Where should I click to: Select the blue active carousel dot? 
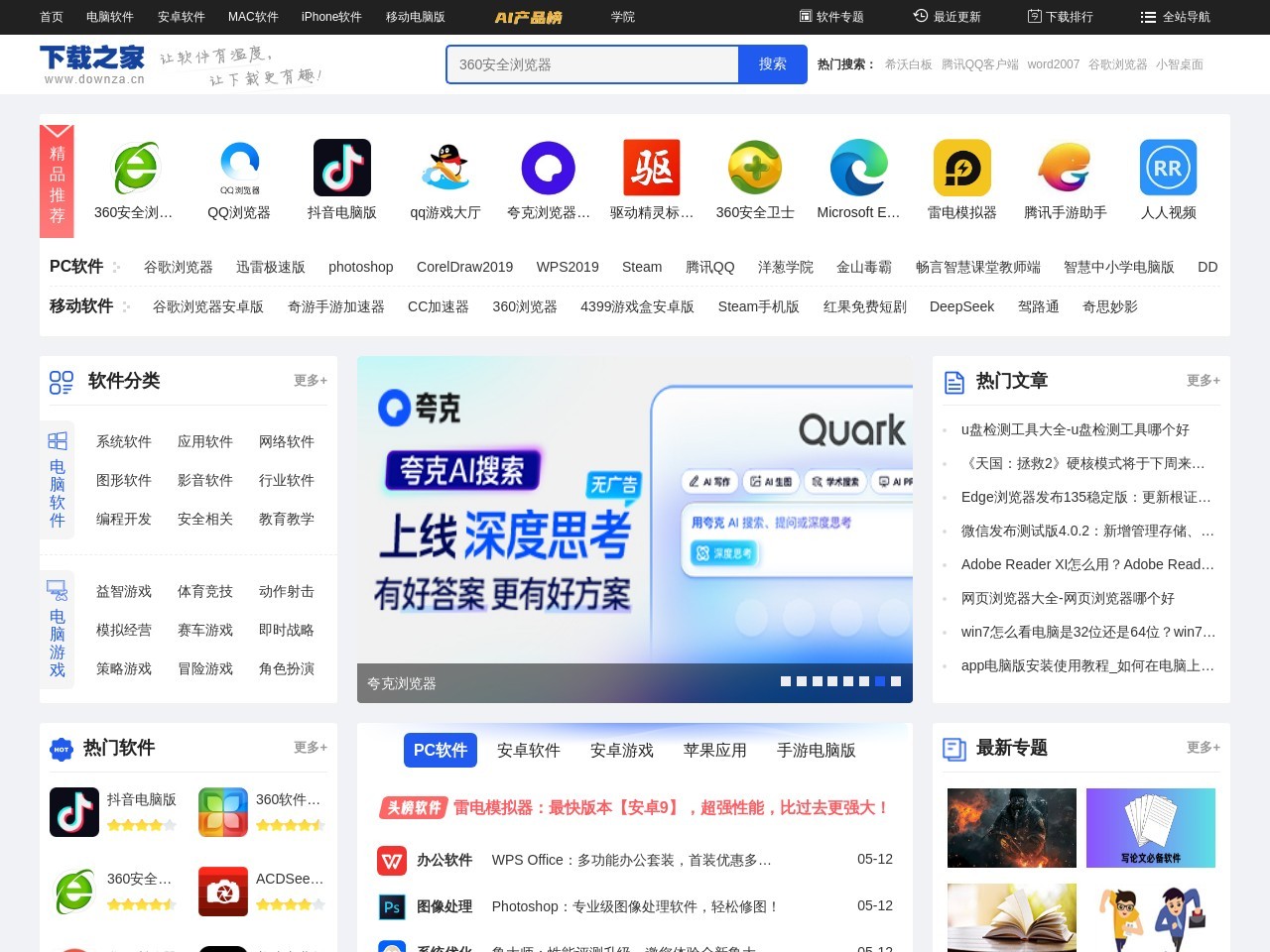coord(880,681)
